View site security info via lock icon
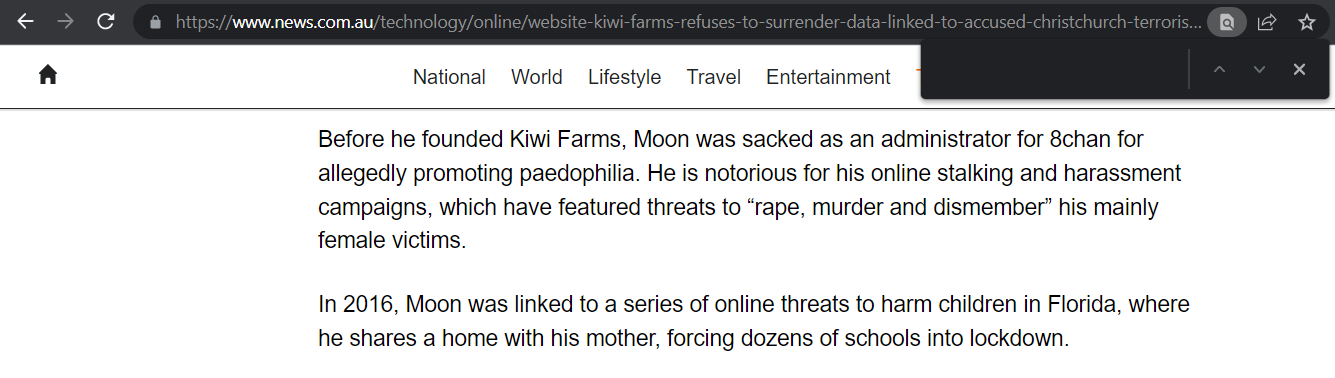 click(x=154, y=22)
